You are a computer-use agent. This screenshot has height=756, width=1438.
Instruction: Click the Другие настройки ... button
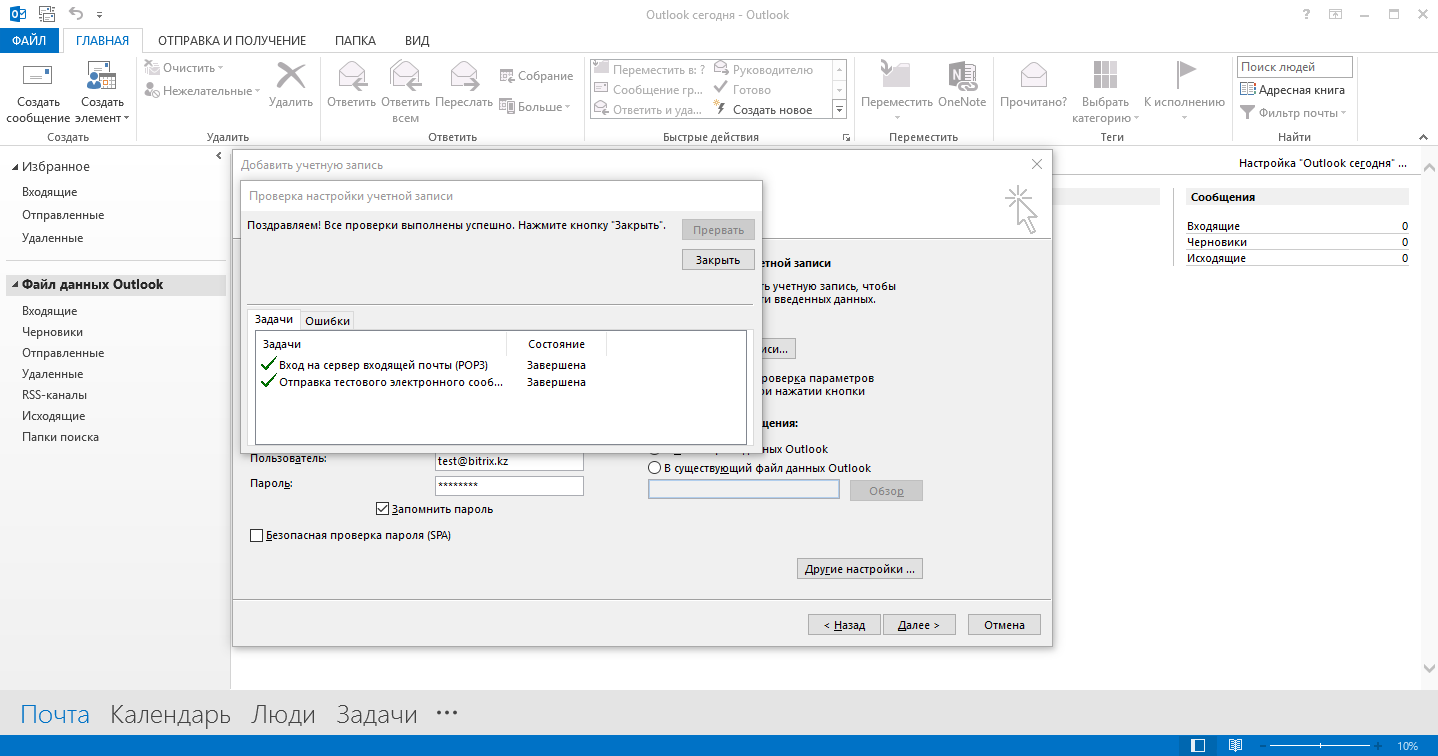click(860, 569)
